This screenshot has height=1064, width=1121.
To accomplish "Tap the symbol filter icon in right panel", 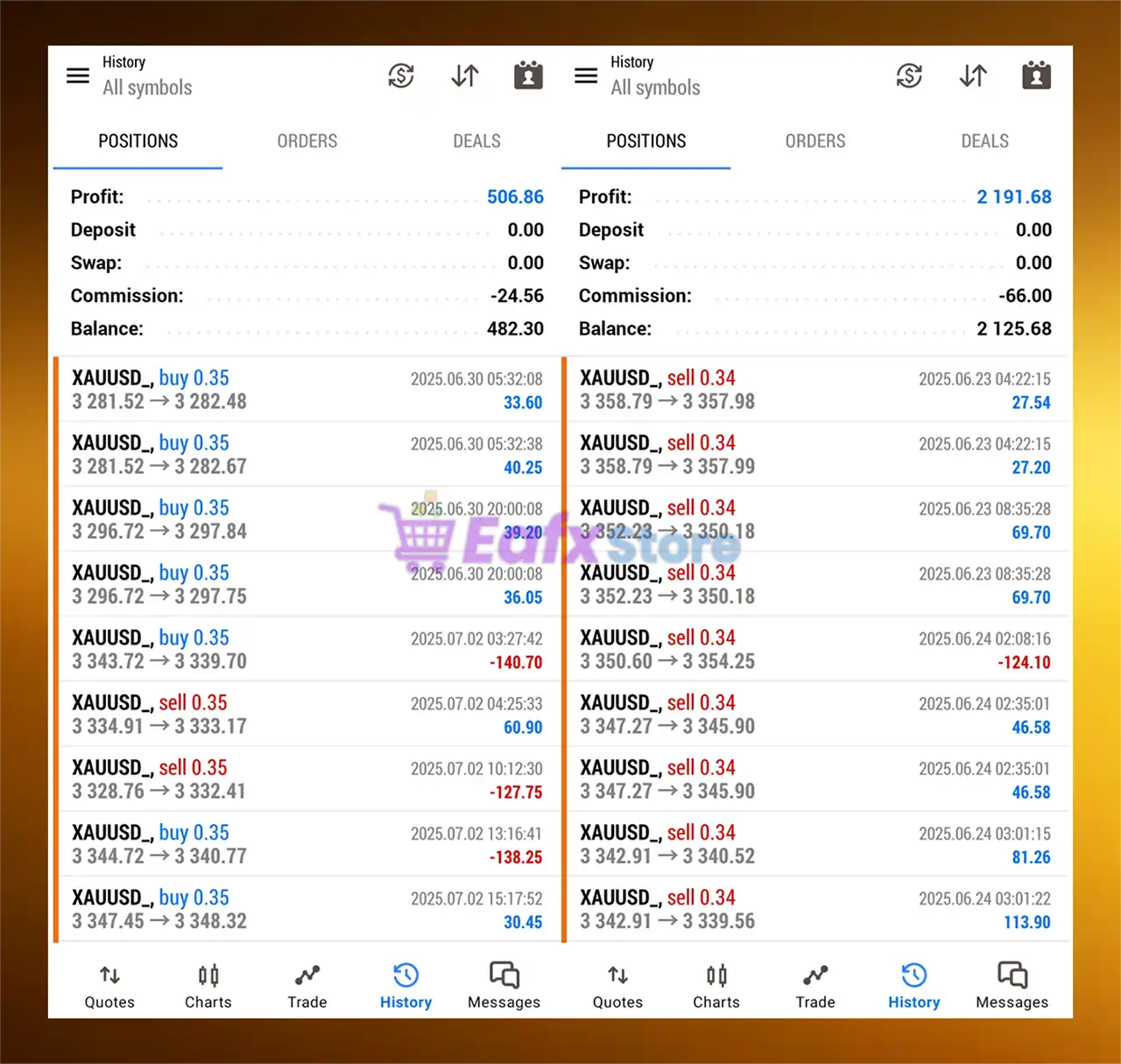I will 909,76.
